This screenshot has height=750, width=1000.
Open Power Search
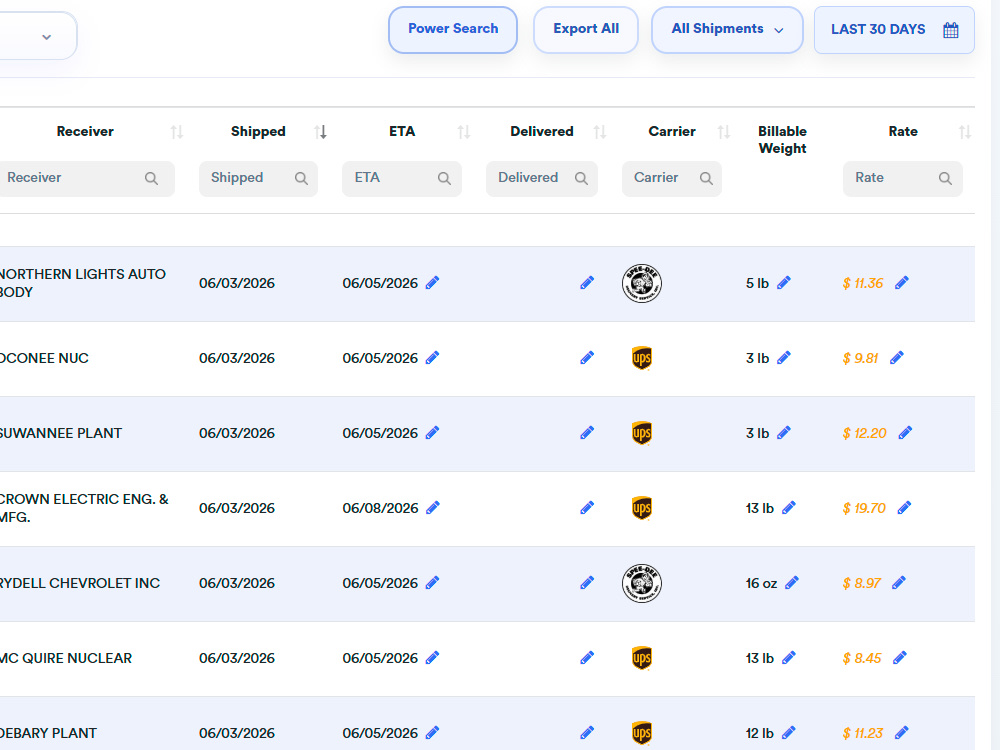(x=453, y=30)
